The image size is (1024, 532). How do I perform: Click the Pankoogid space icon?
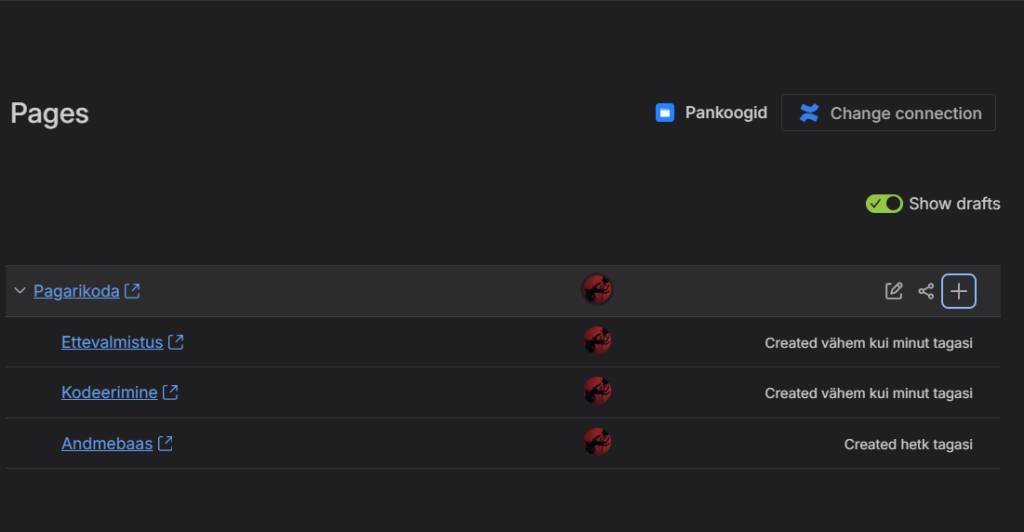coord(665,113)
